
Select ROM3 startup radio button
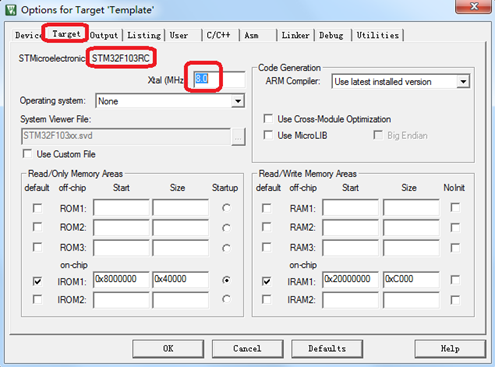coord(226,248)
